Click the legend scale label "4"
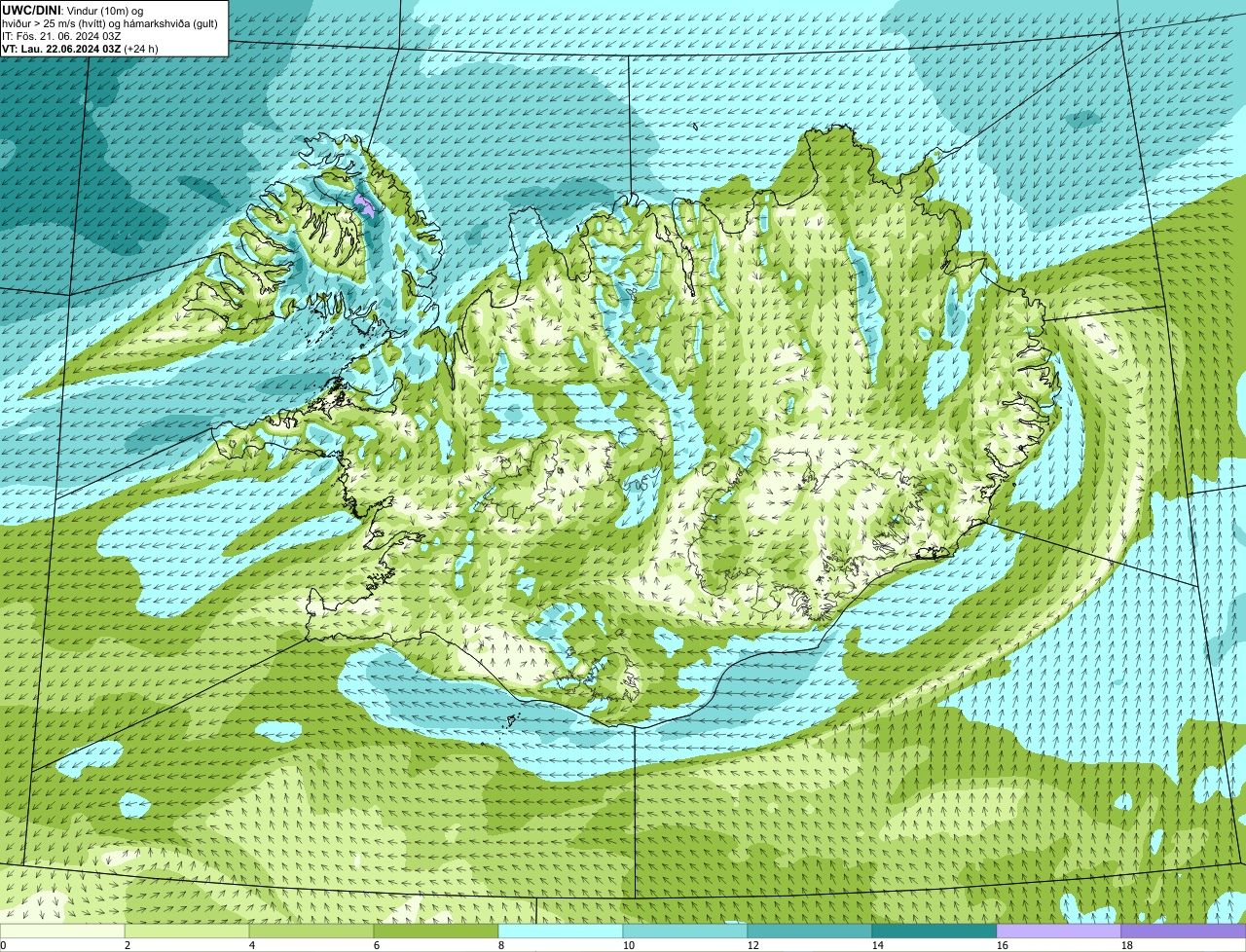Viewport: 1246px width, 952px height. (x=252, y=945)
